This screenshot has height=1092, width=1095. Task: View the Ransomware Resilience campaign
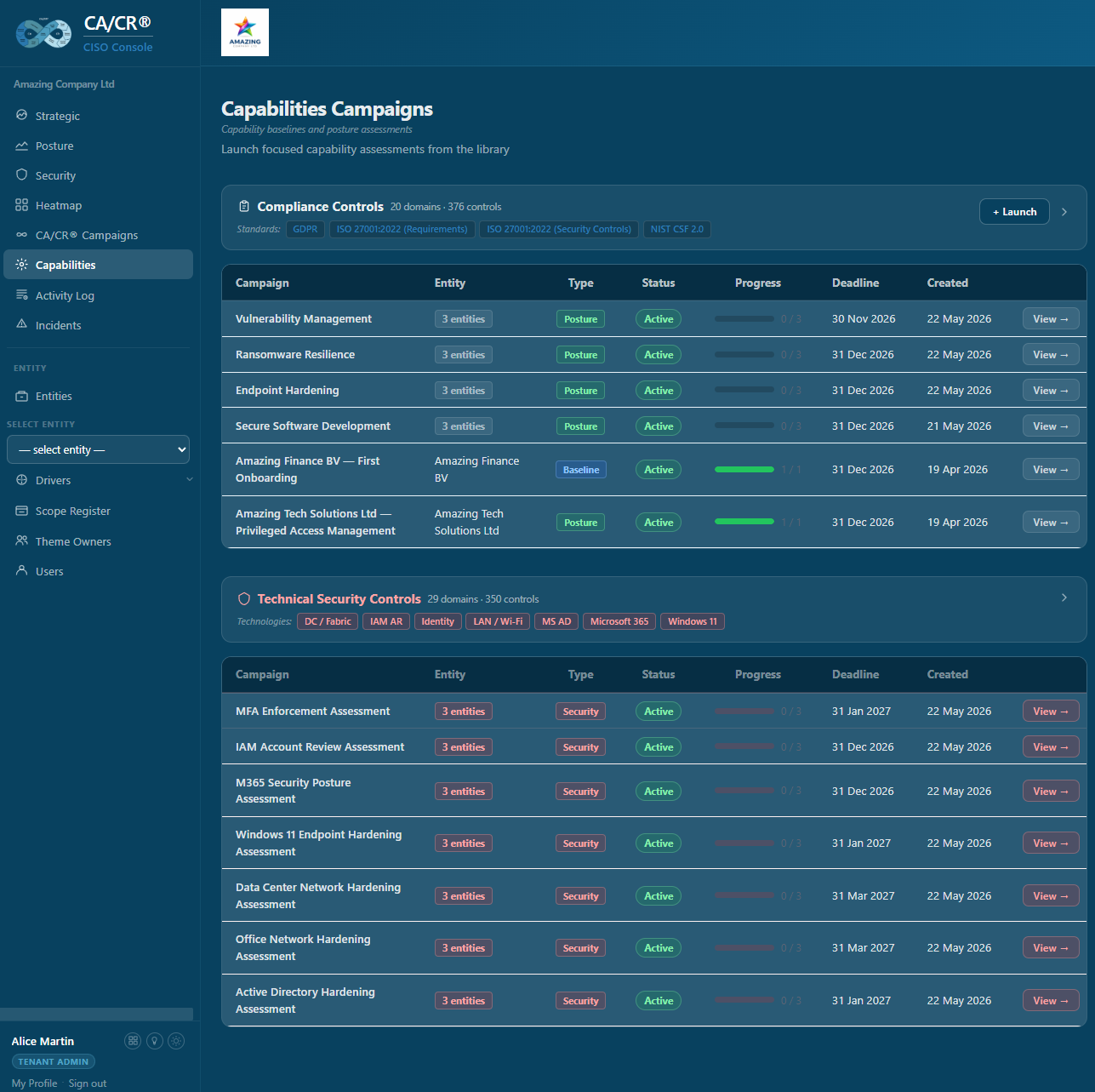(1051, 354)
